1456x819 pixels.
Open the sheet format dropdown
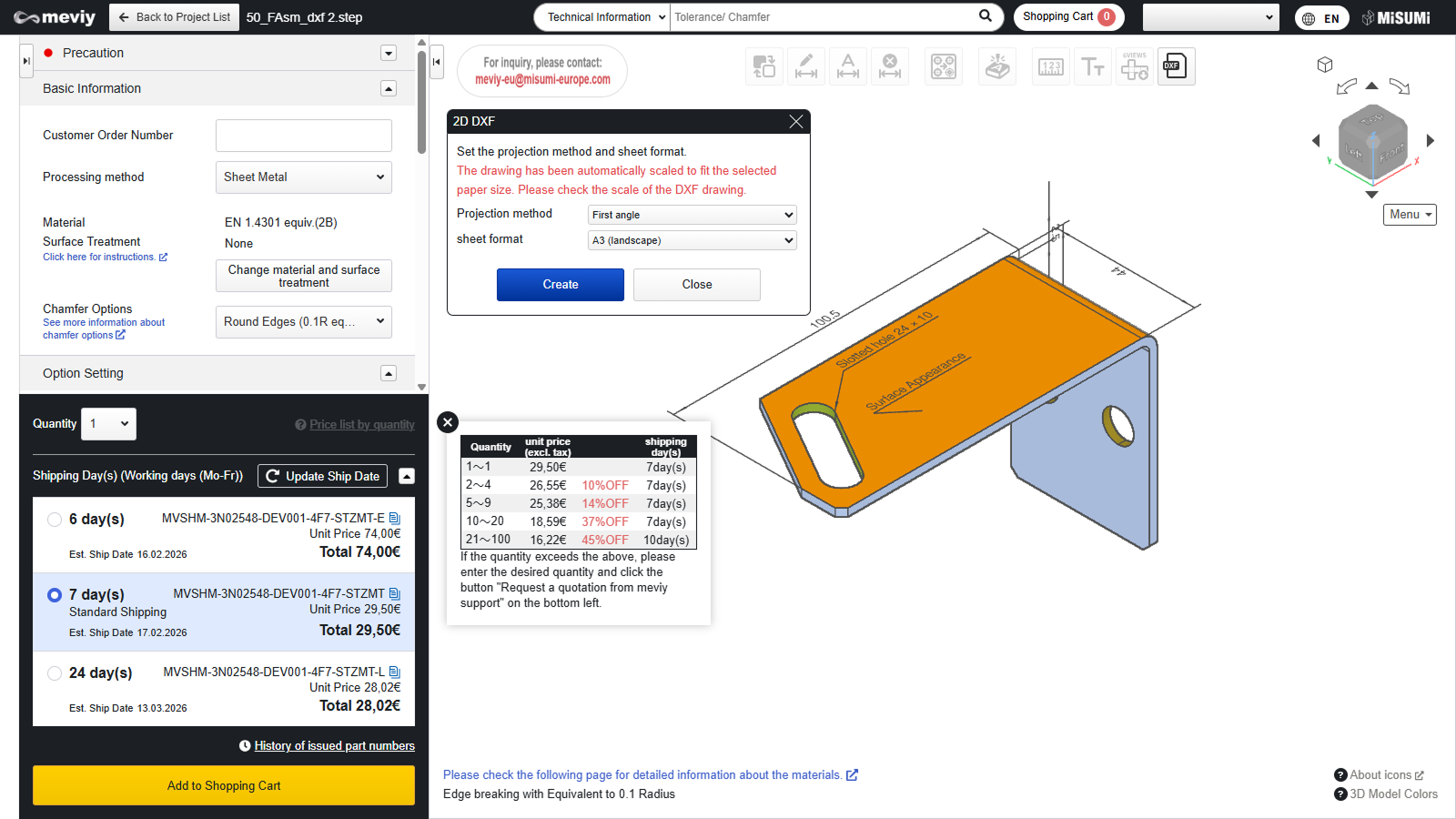pos(692,240)
